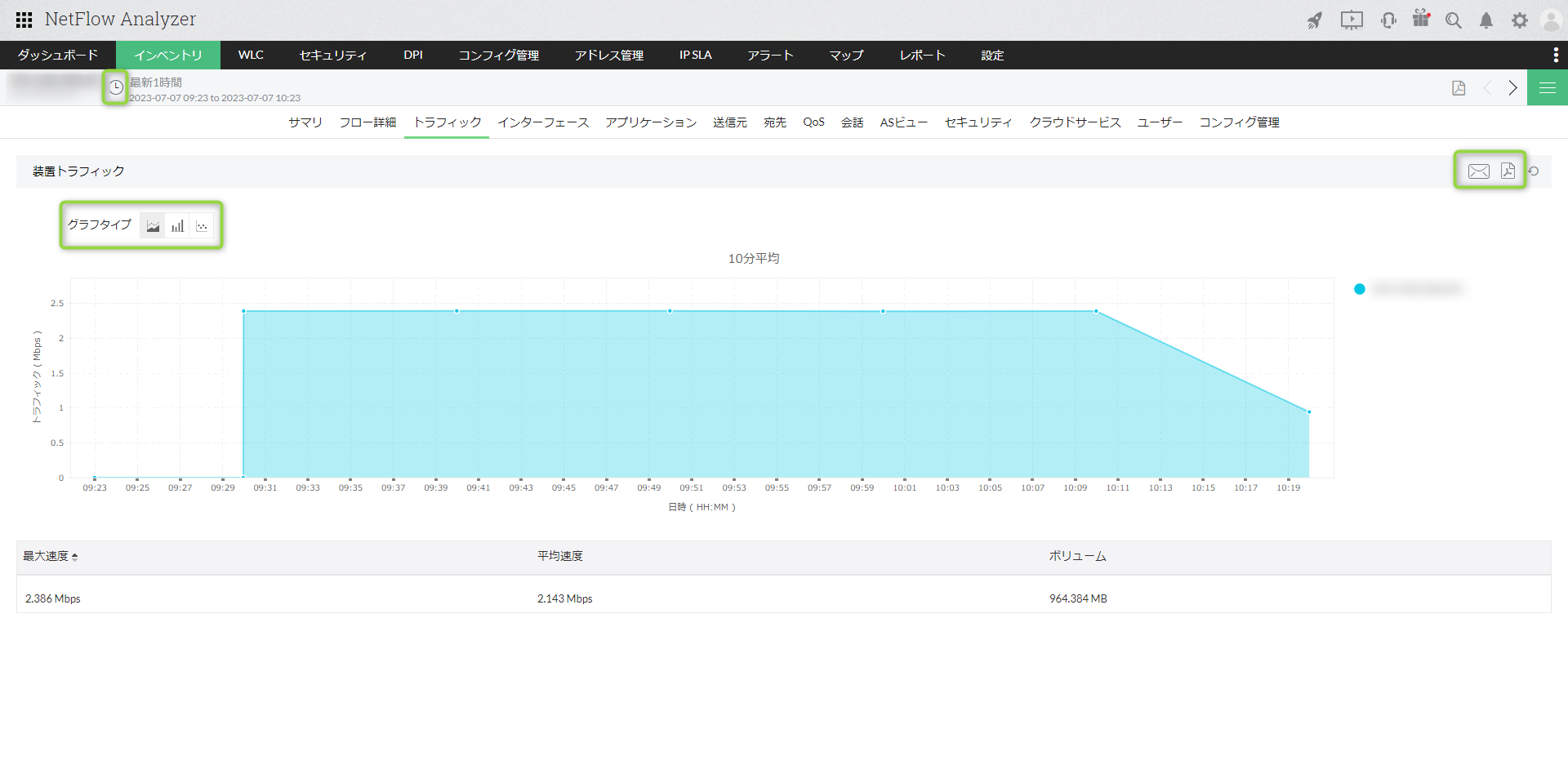
Task: Open the ダッシュボード menu
Action: (x=58, y=55)
